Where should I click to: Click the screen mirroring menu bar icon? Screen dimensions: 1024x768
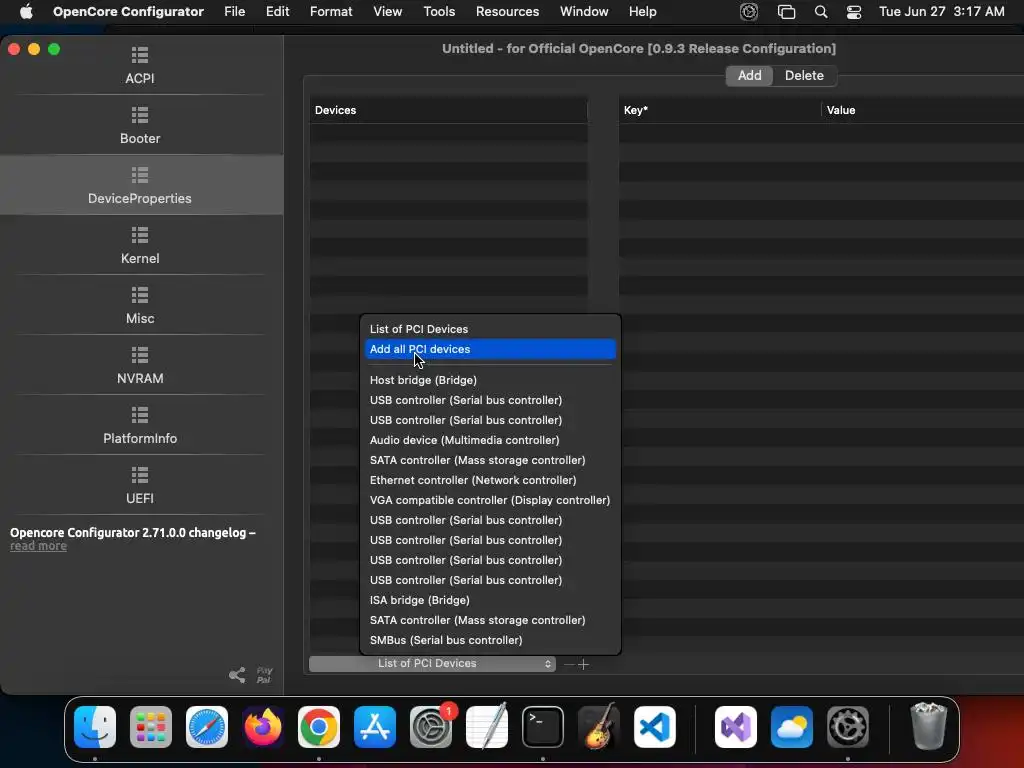[786, 12]
